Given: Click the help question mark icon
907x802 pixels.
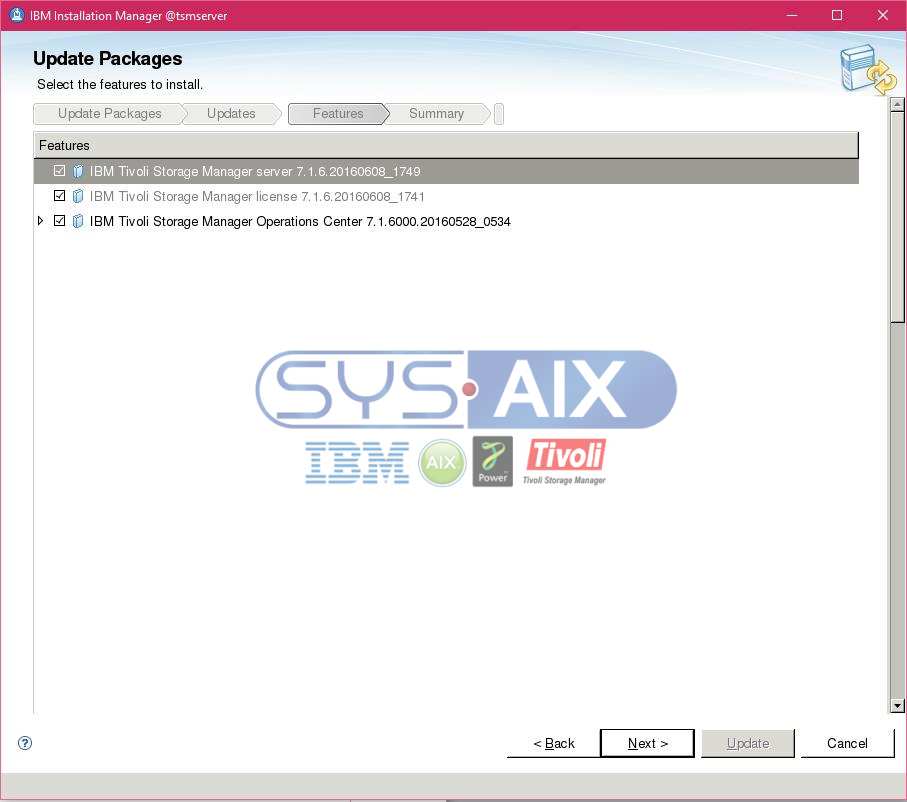Looking at the screenshot, I should (25, 743).
